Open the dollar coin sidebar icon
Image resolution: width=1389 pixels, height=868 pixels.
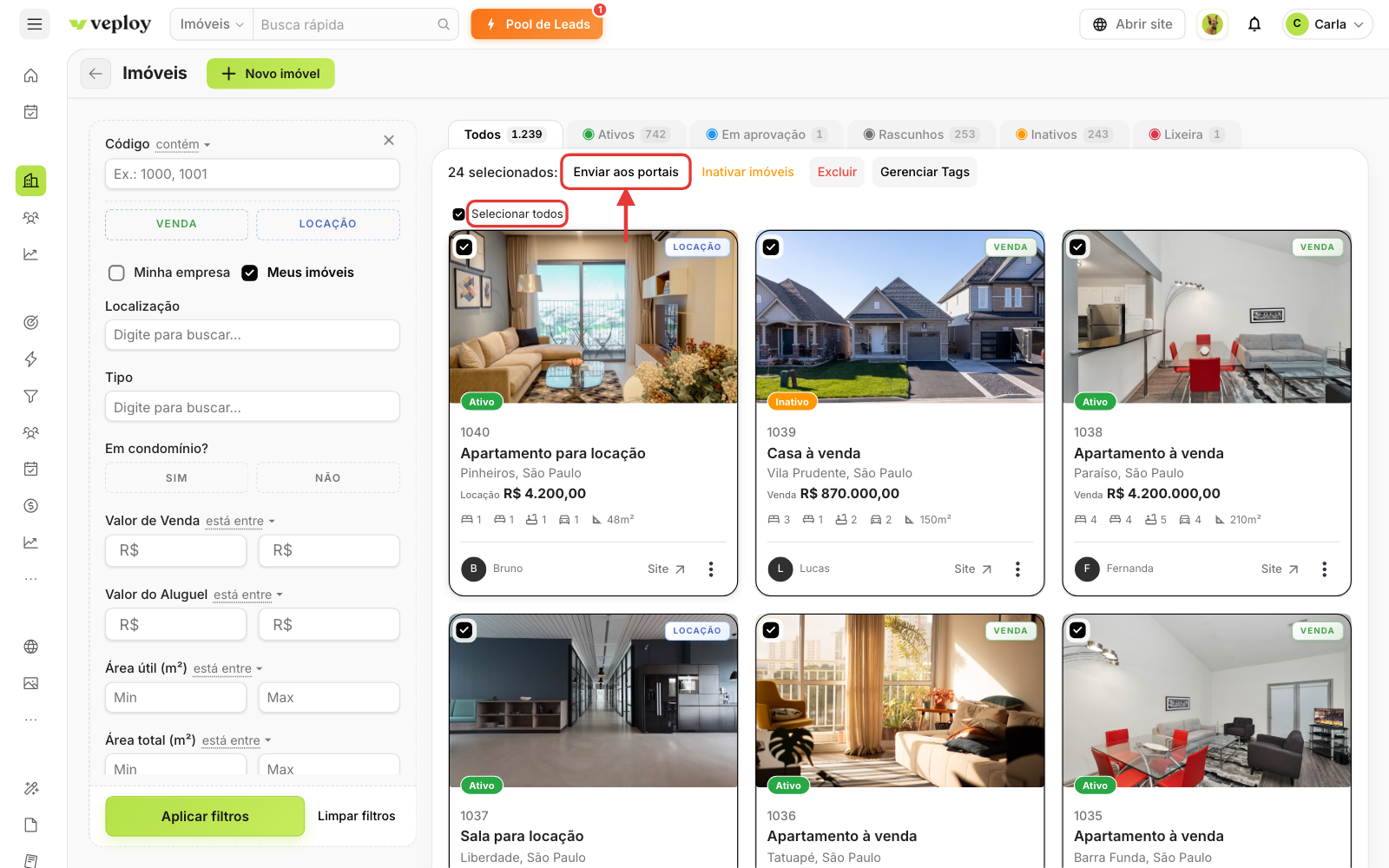[31, 506]
